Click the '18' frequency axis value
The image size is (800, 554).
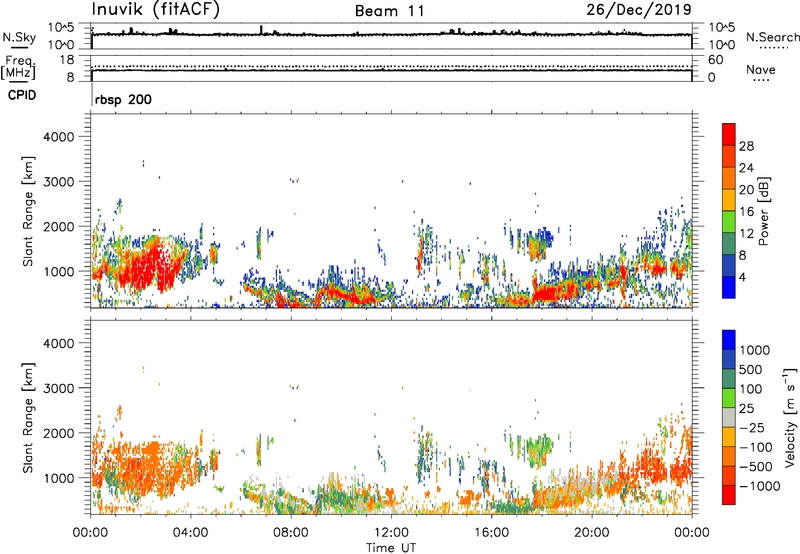click(x=67, y=60)
